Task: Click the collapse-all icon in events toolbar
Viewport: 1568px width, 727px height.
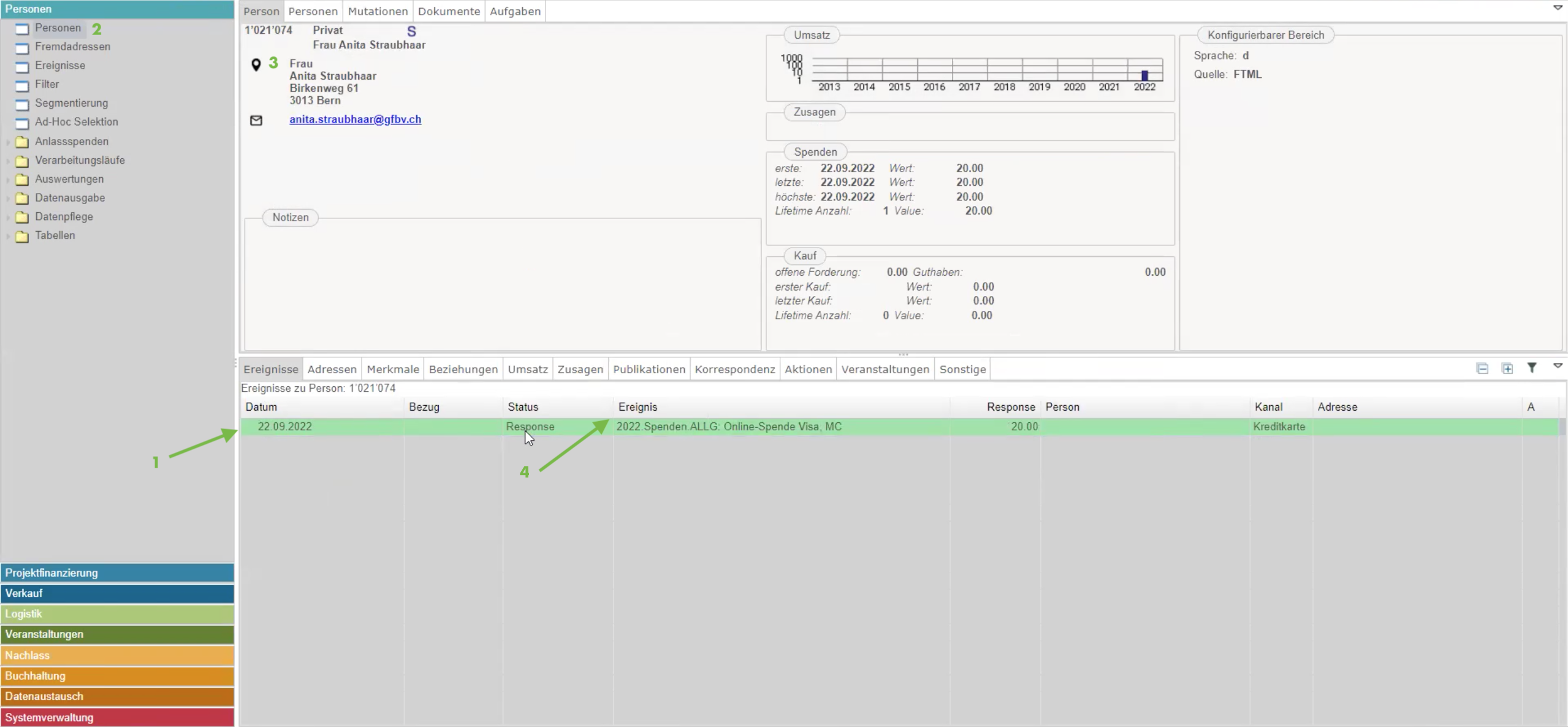Action: tap(1482, 368)
